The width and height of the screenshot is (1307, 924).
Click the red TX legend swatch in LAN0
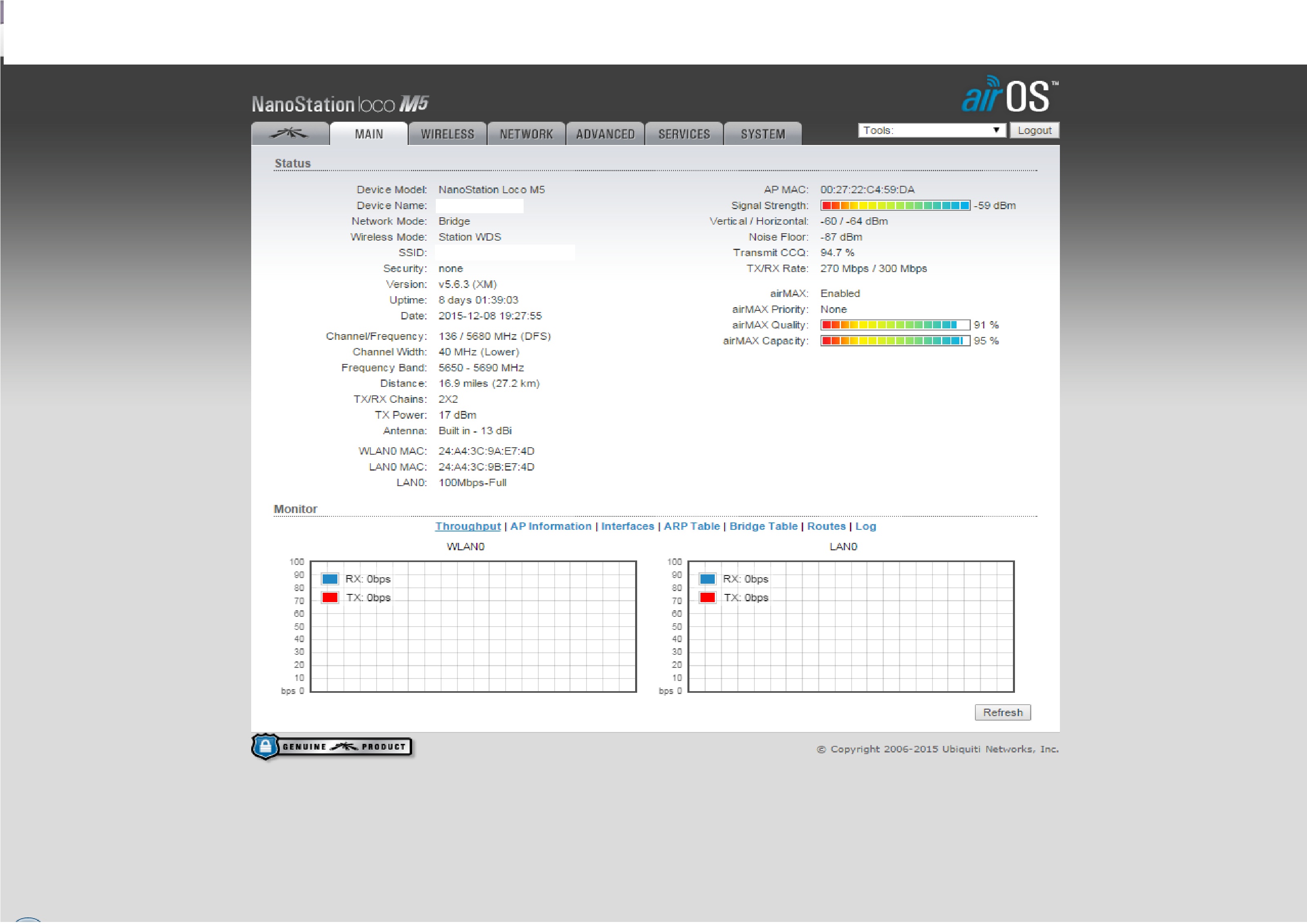(x=707, y=598)
